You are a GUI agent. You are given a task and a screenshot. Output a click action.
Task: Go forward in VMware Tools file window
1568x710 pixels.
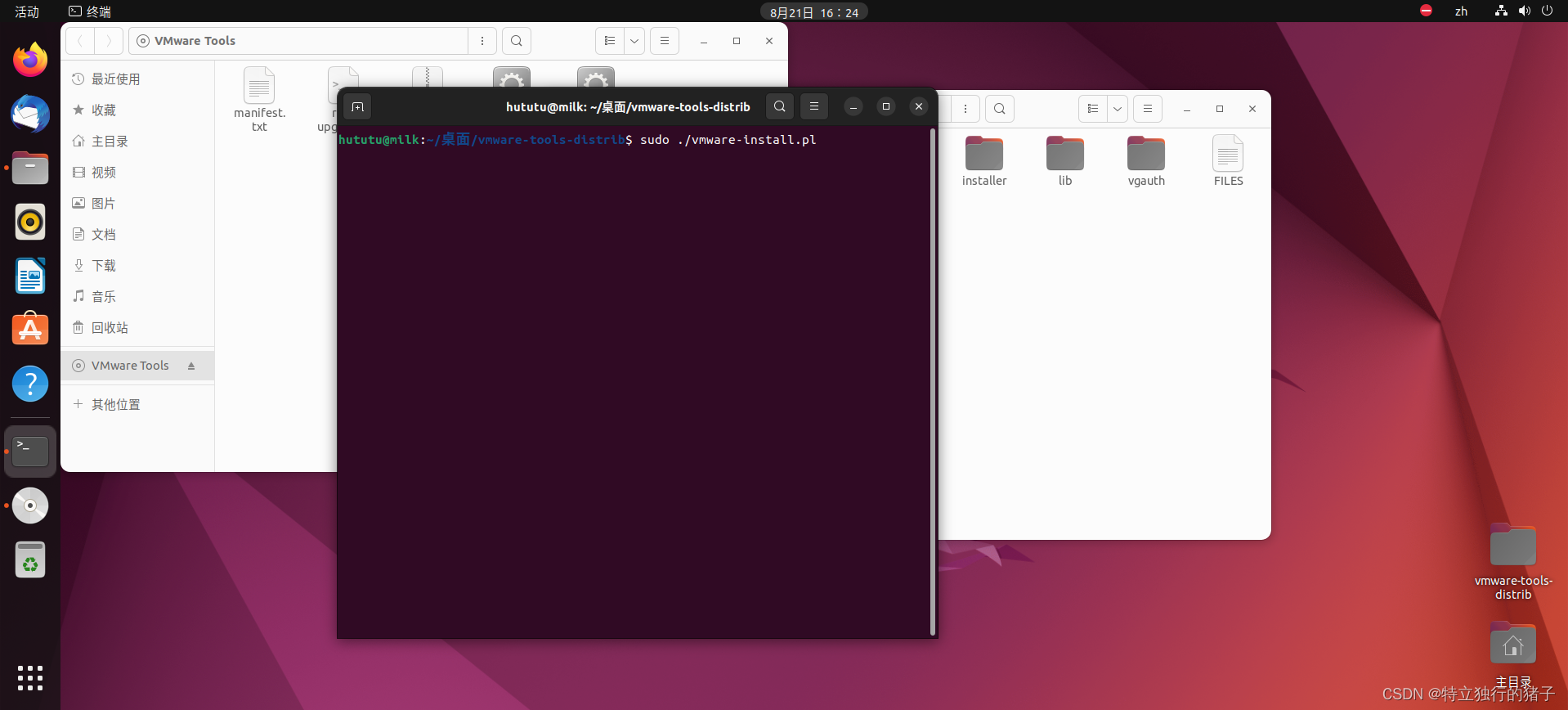pos(109,41)
